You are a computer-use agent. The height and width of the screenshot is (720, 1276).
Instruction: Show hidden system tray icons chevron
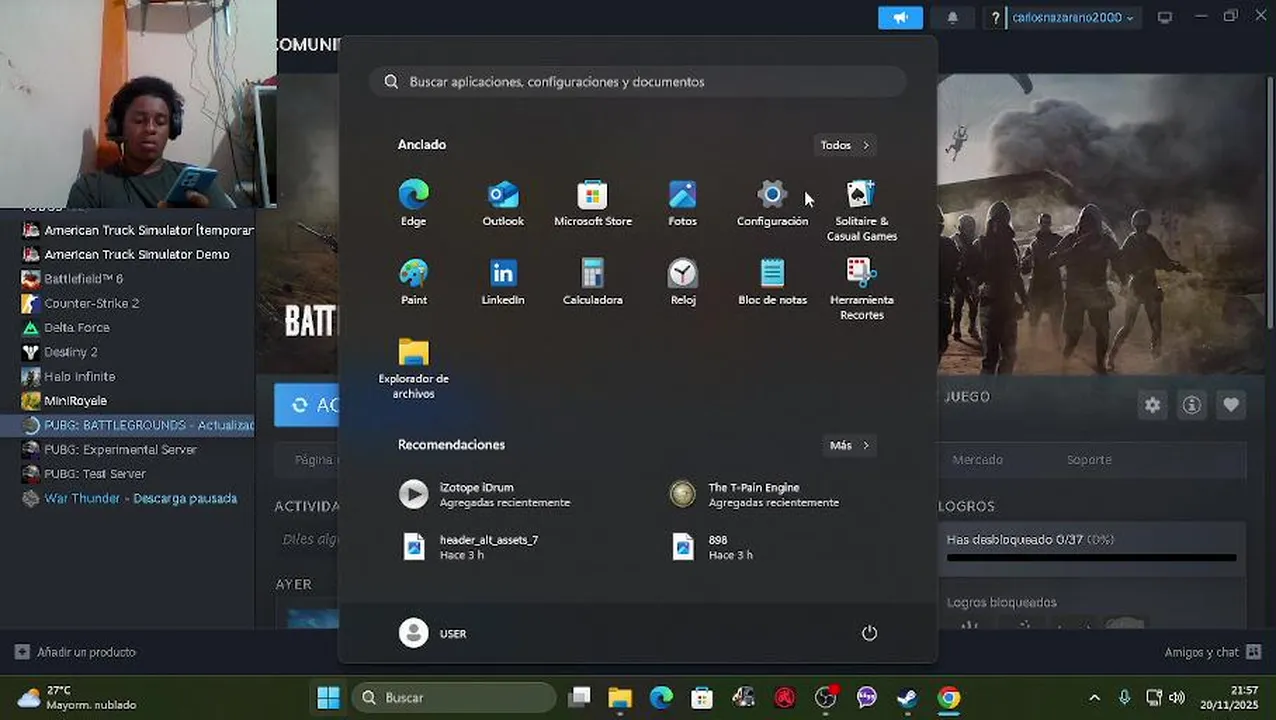coord(1094,698)
